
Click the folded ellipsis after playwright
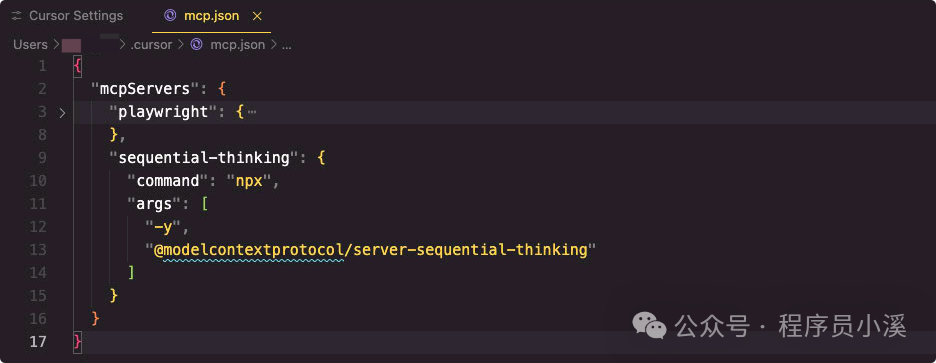251,112
